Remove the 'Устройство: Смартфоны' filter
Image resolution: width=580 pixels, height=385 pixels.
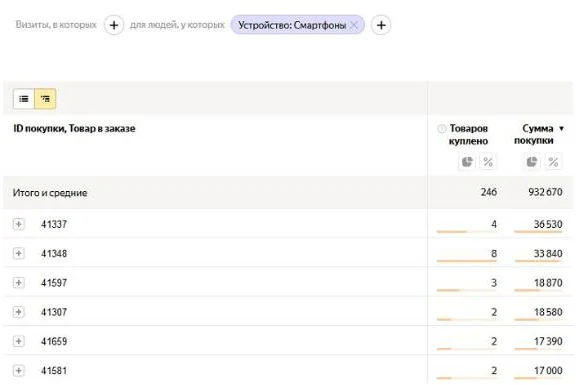pos(354,25)
